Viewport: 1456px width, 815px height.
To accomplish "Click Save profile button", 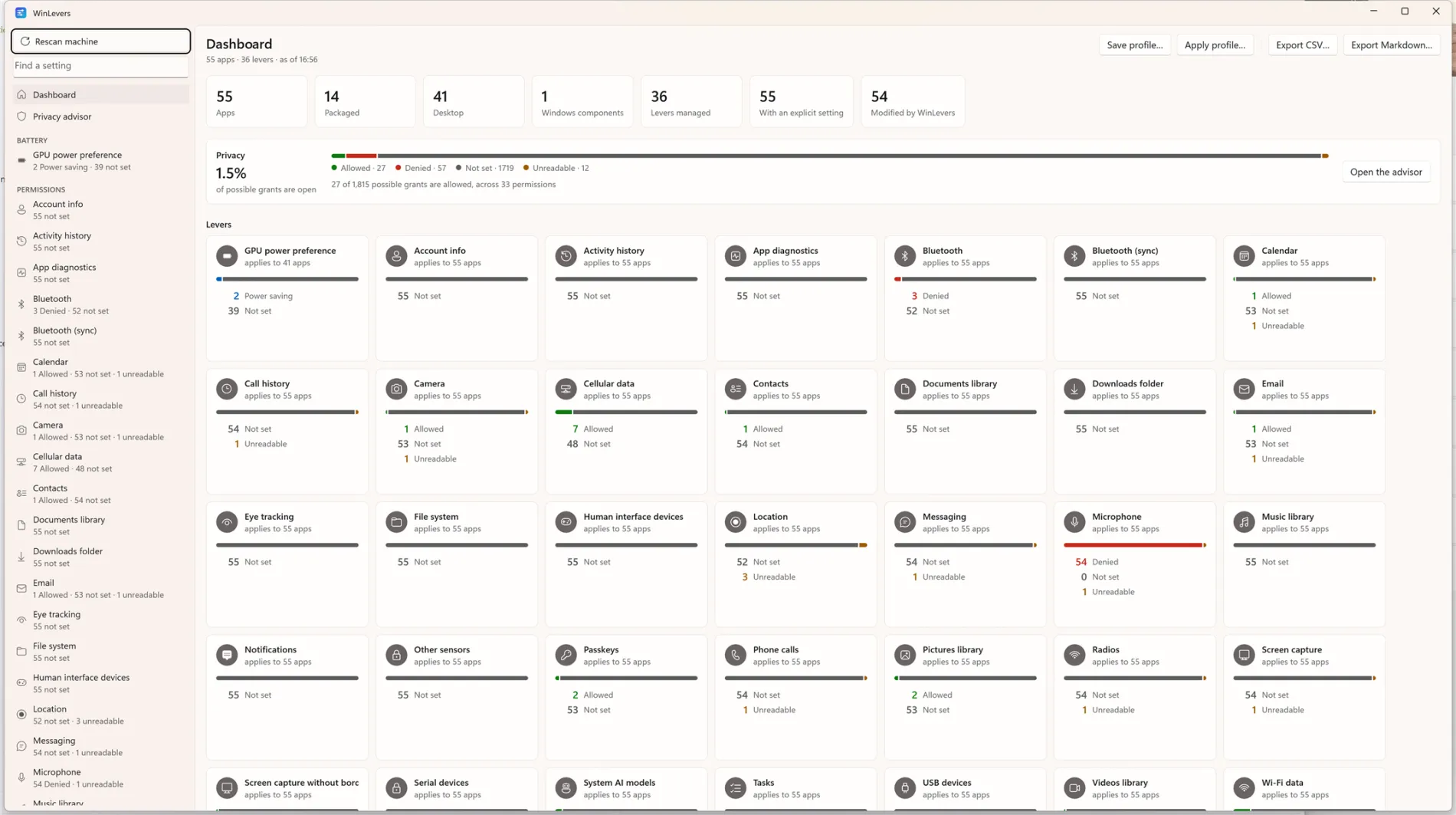I will pyautogui.click(x=1134, y=45).
